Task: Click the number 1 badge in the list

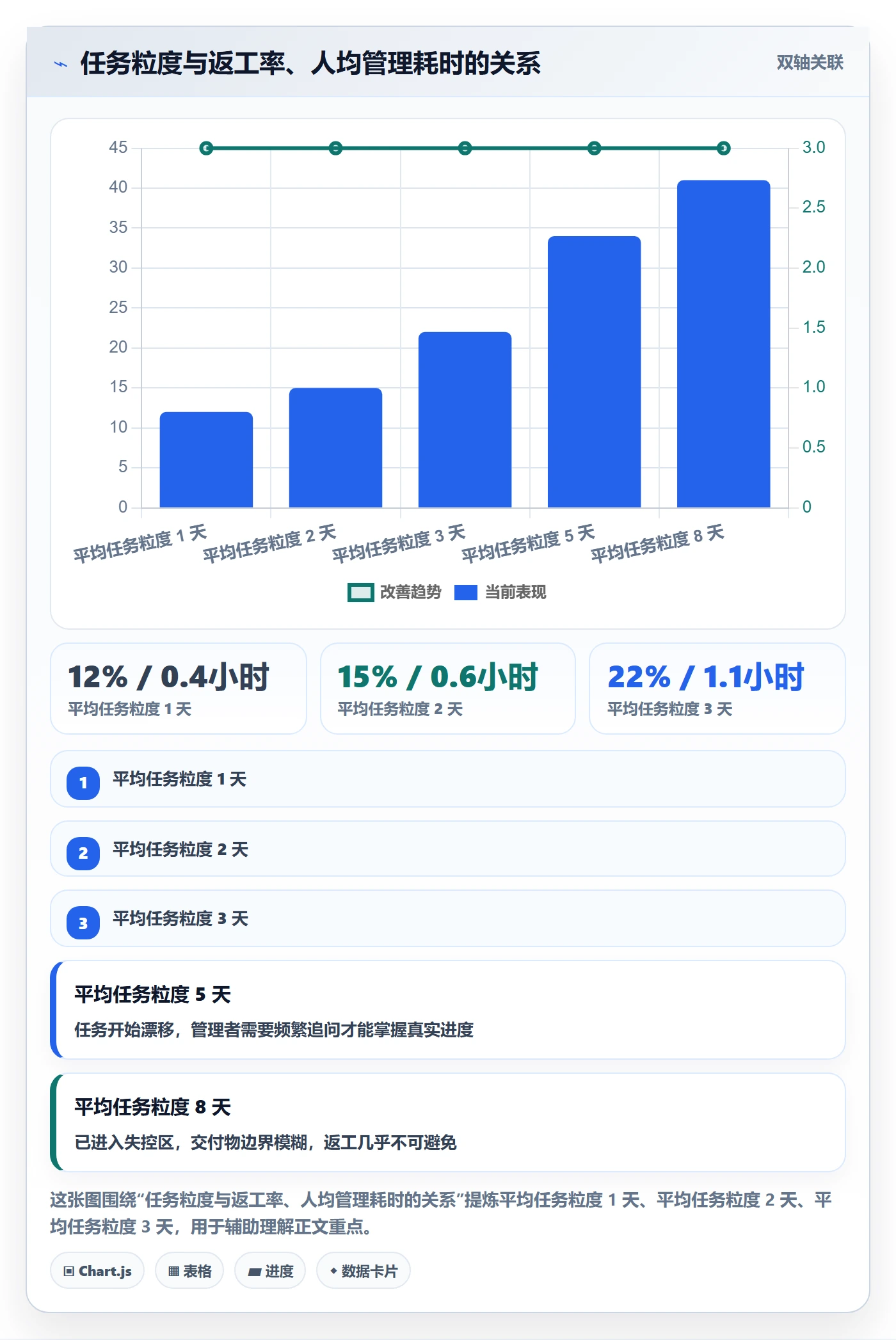Action: point(83,783)
